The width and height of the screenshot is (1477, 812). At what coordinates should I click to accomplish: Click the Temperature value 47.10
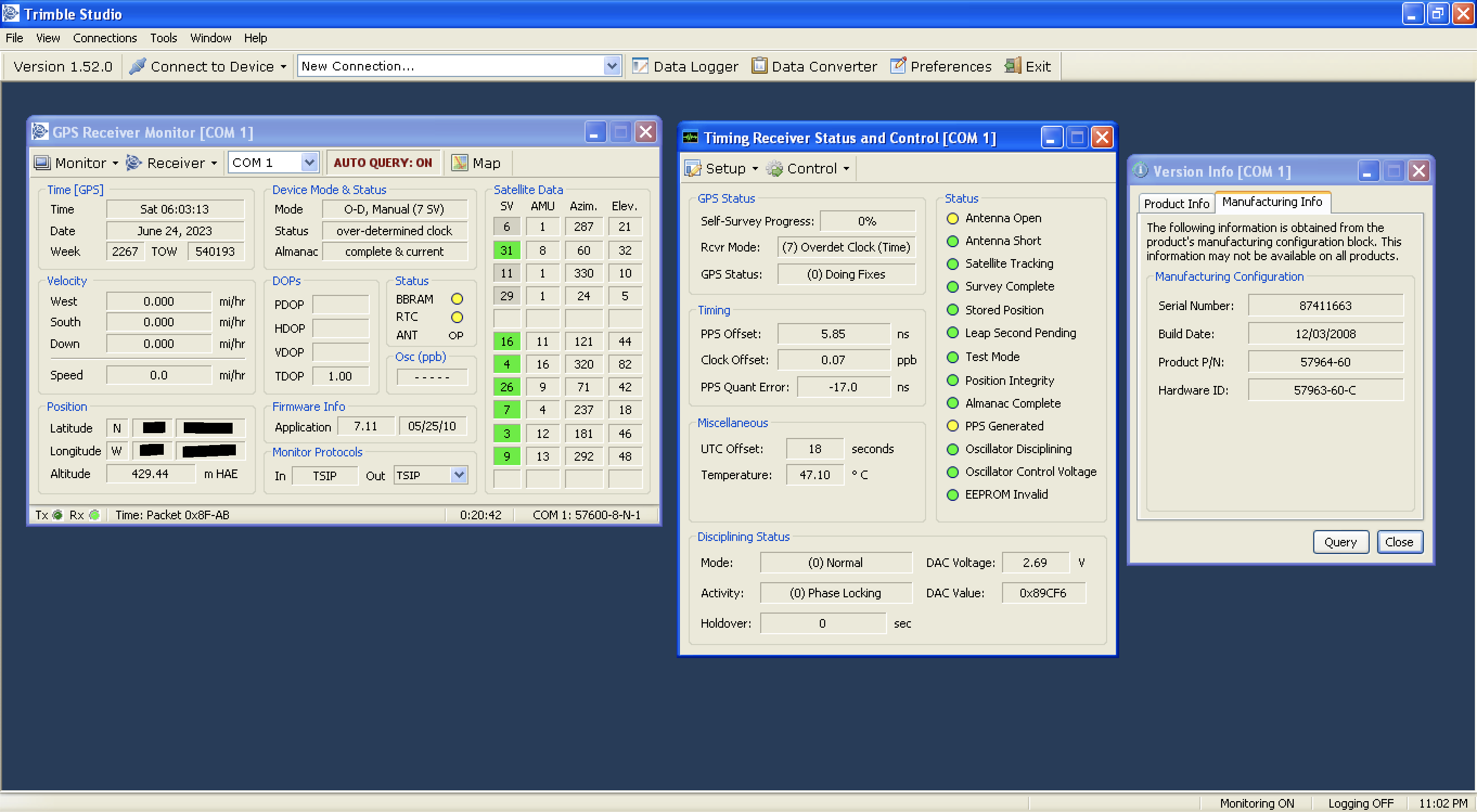coord(815,474)
